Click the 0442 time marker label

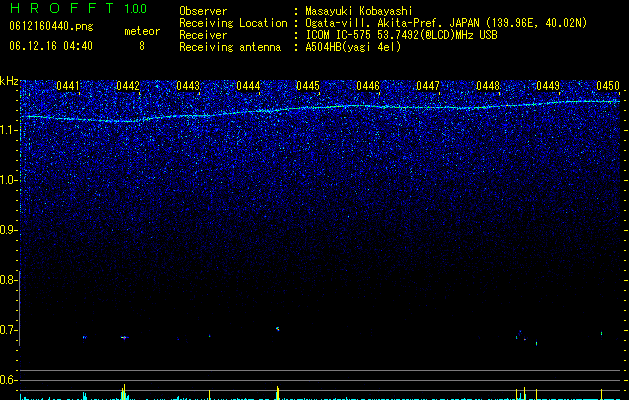point(128,86)
